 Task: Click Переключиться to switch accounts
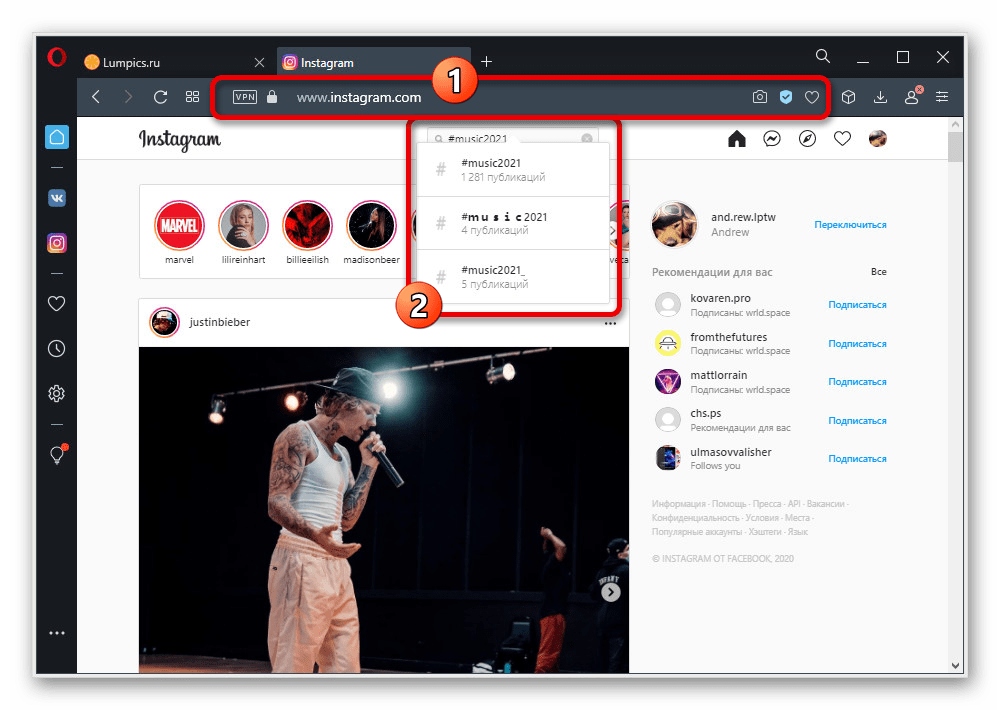tap(850, 225)
